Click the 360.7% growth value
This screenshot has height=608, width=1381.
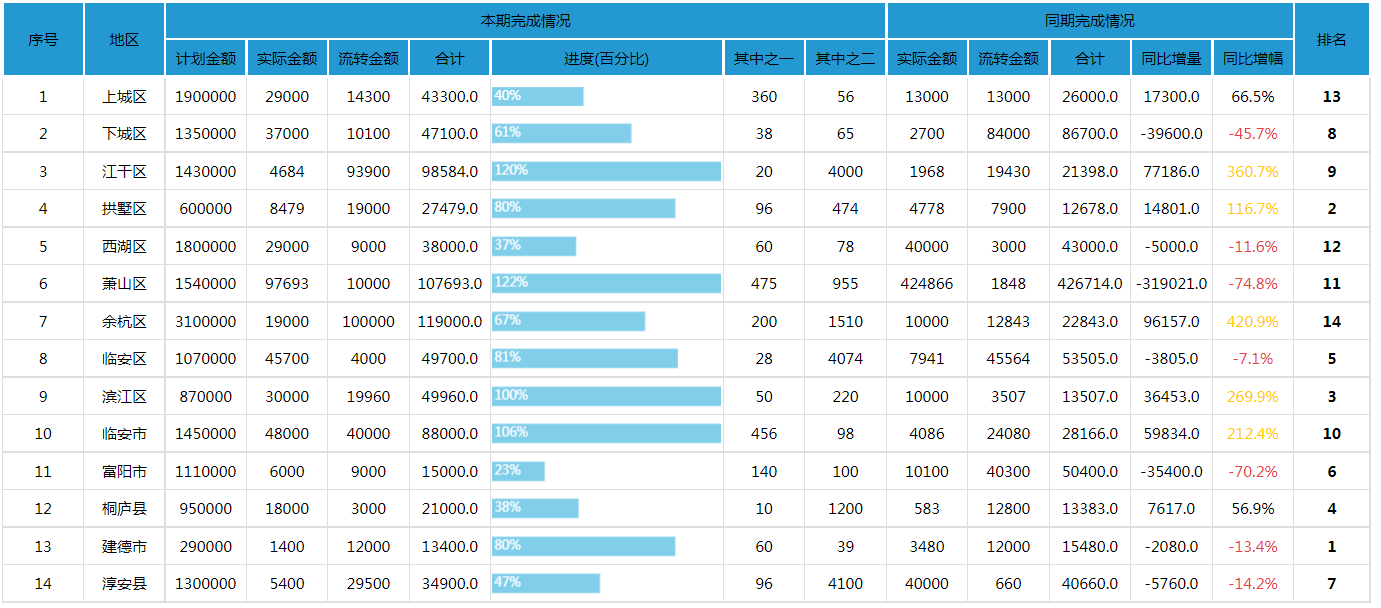pos(1252,172)
